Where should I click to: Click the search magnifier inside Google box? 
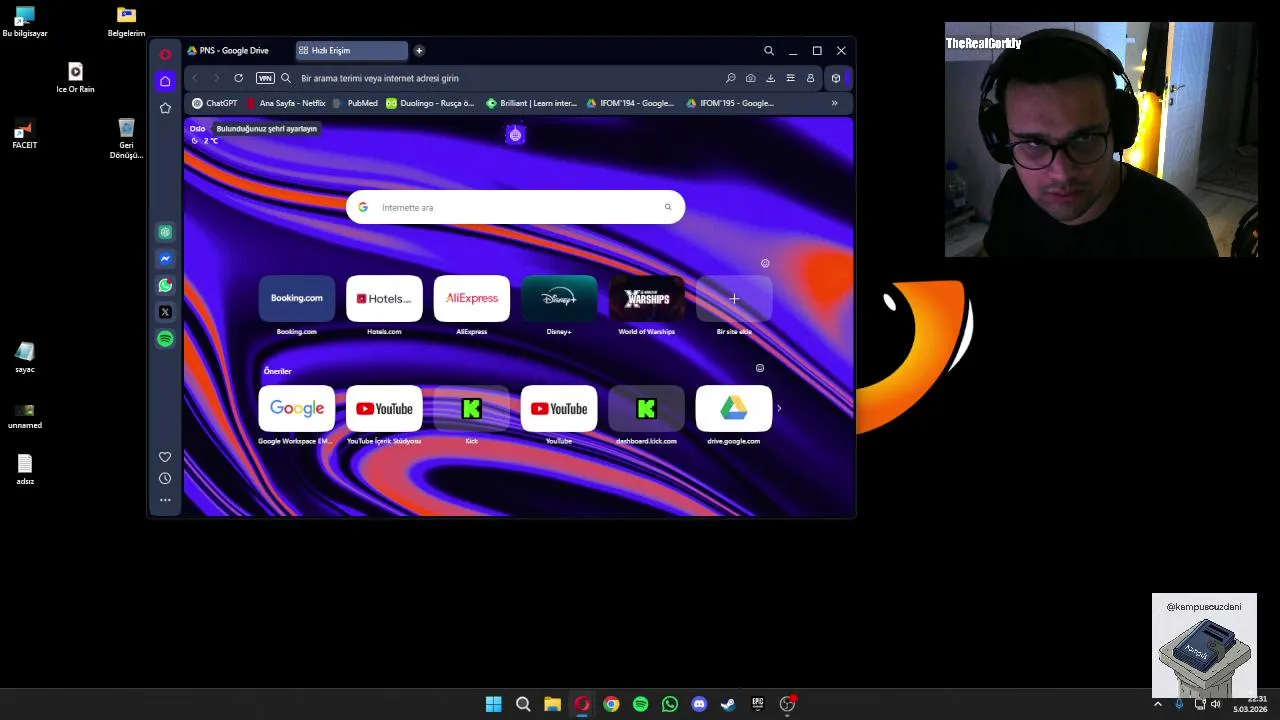668,207
